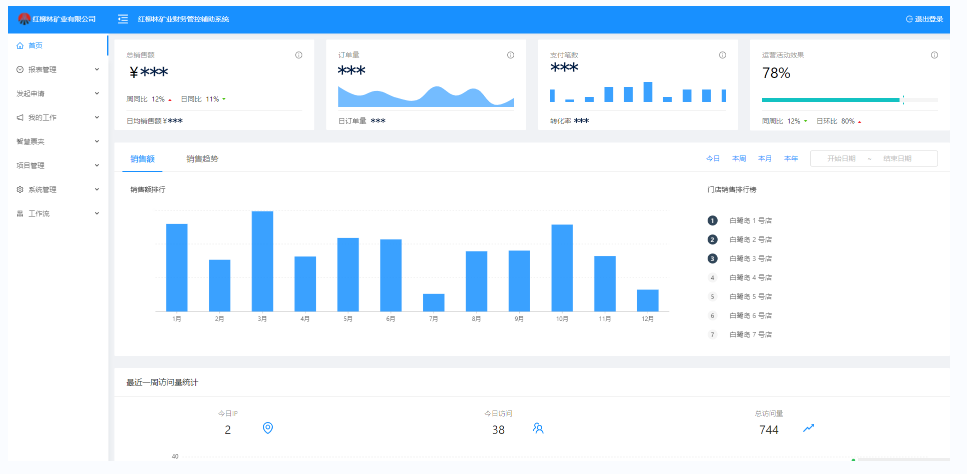Filter sales by 本周
This screenshot has height=474, width=967.
[739, 158]
